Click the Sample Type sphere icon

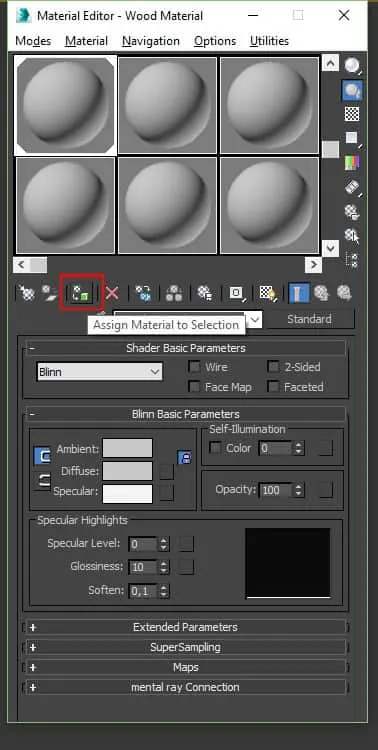[x=352, y=66]
